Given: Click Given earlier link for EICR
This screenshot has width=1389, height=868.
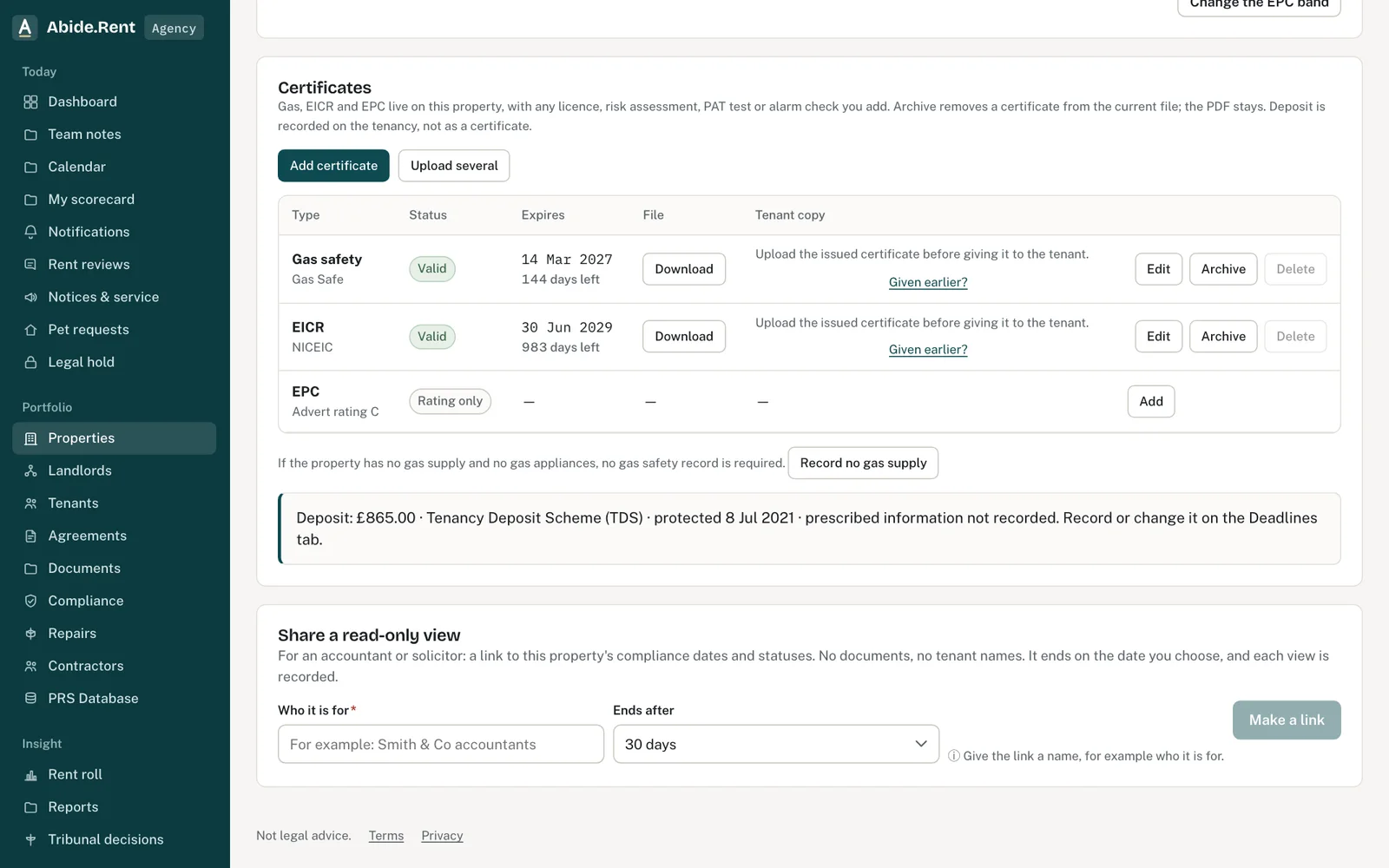Looking at the screenshot, I should (928, 350).
